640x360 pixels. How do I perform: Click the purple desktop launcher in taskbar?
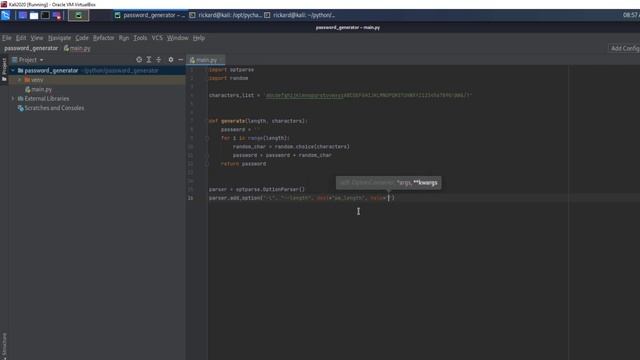coord(23,15)
